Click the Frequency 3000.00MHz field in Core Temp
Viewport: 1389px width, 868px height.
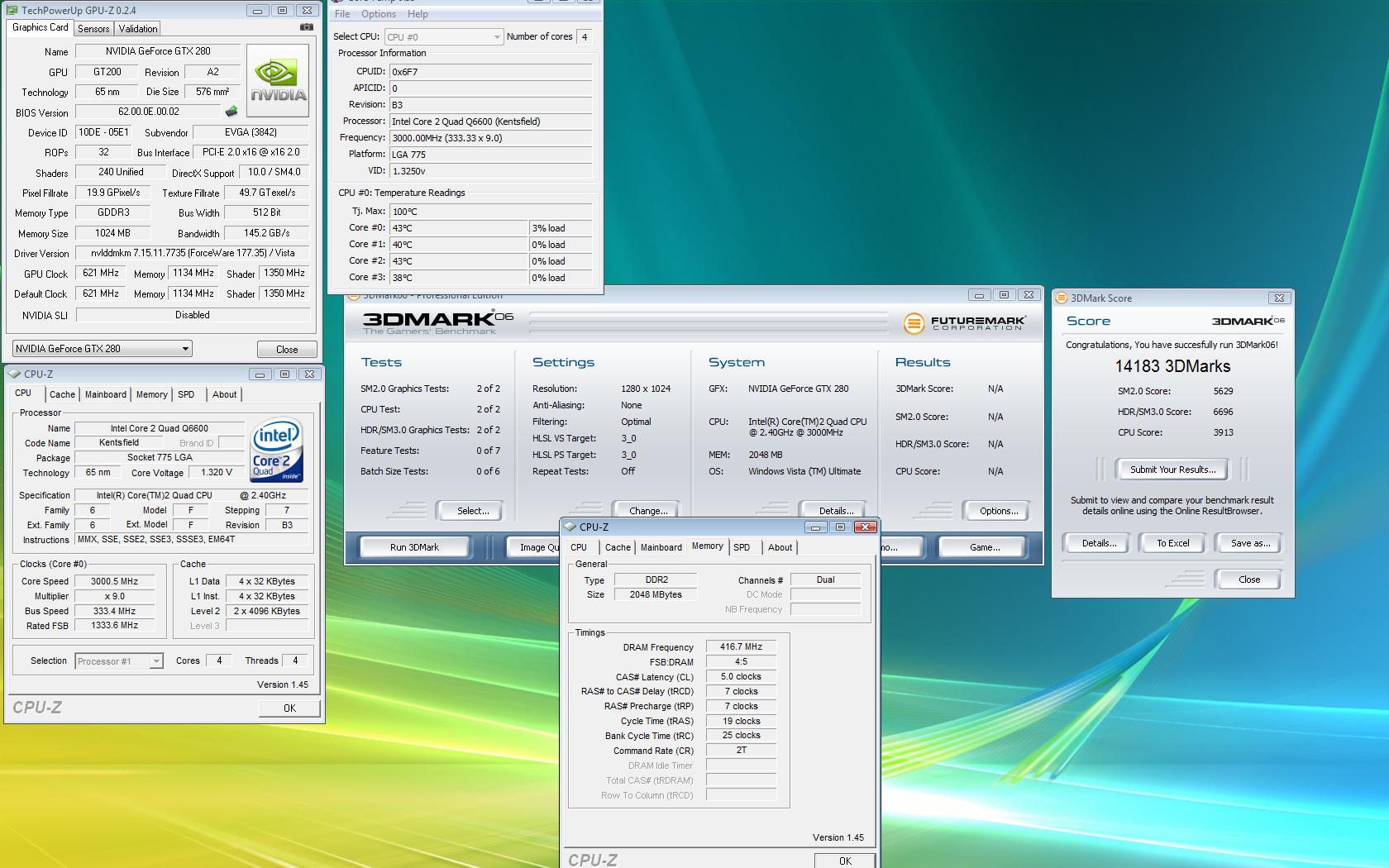point(490,138)
